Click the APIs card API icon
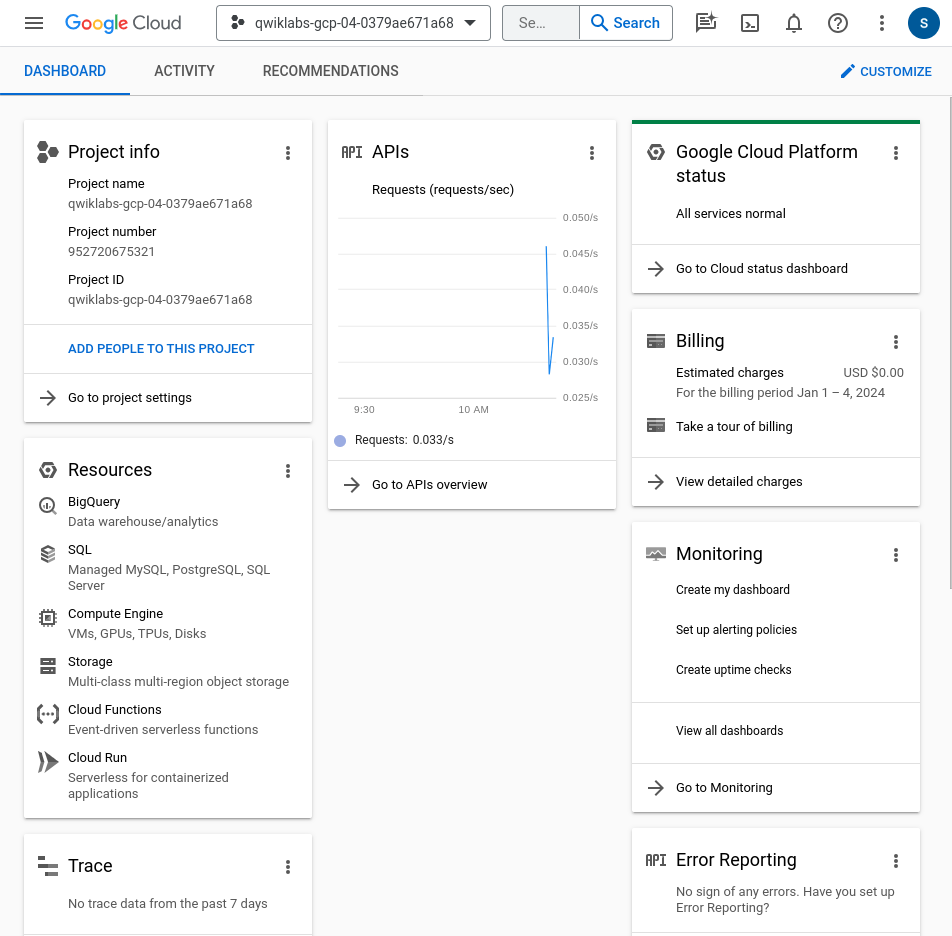Viewport: 952px width, 936px height. [352, 152]
